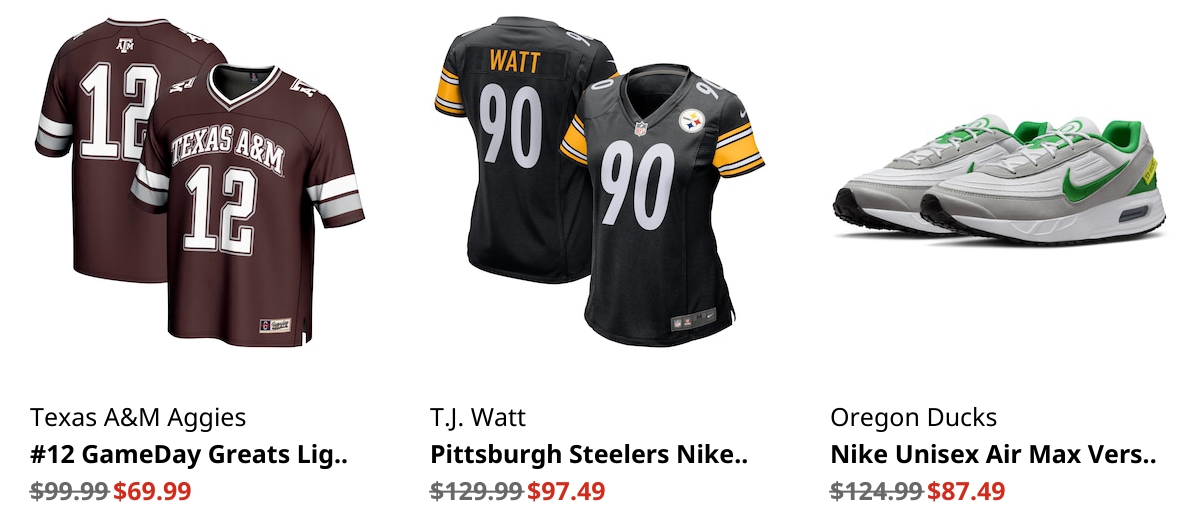Viewport: 1200px width, 530px height.
Task: Click the NFL shield on the jersey collar
Action: (x=640, y=128)
